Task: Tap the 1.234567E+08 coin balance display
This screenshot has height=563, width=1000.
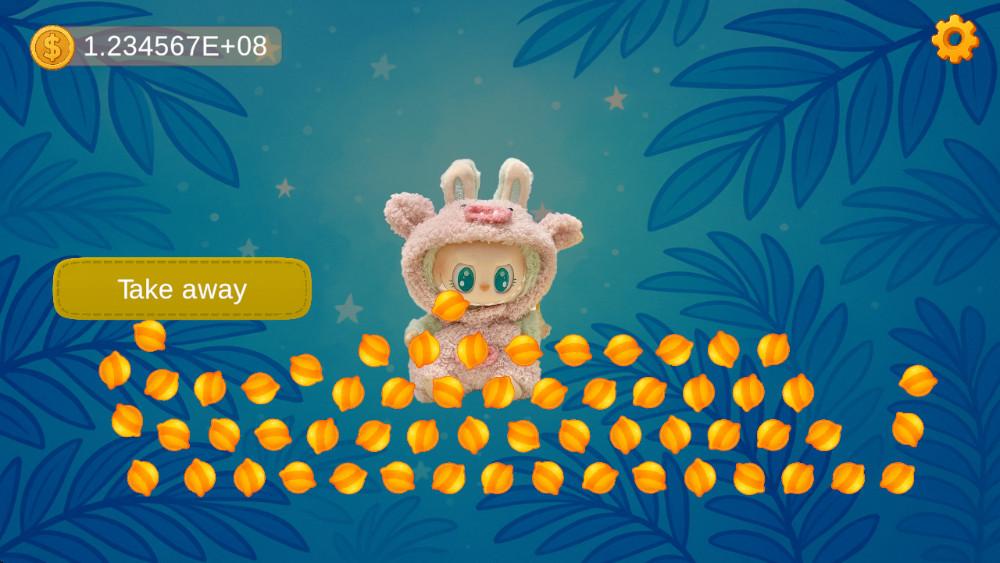Action: [175, 46]
